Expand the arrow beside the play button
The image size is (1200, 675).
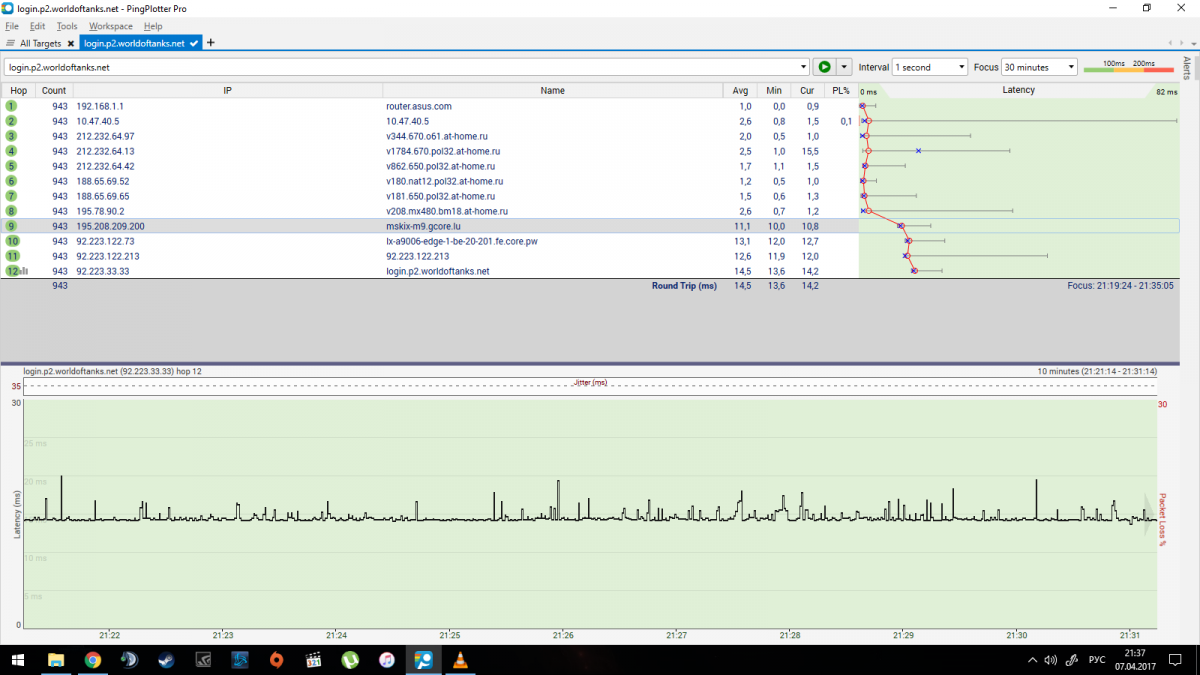click(x=844, y=67)
